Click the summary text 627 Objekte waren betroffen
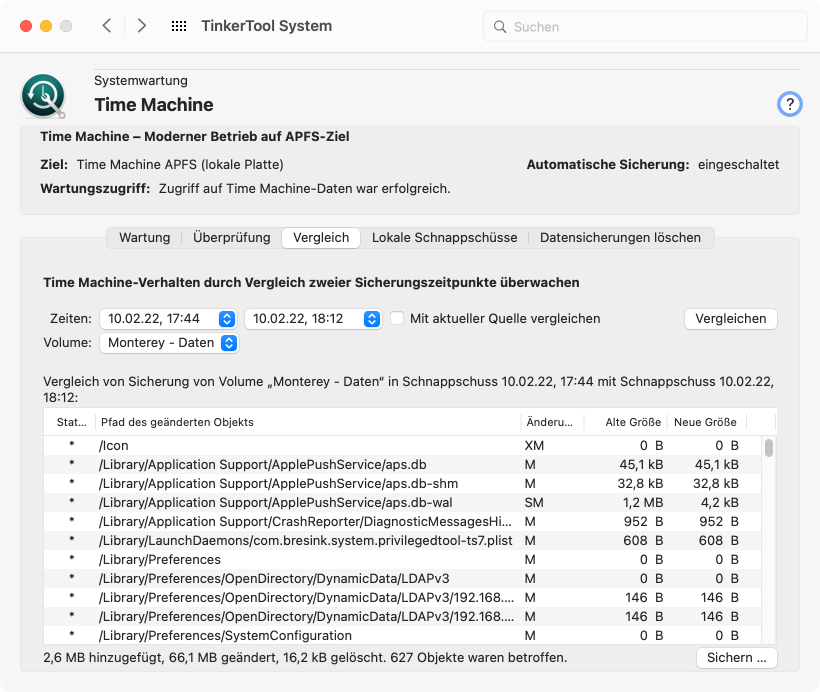 tap(479, 657)
